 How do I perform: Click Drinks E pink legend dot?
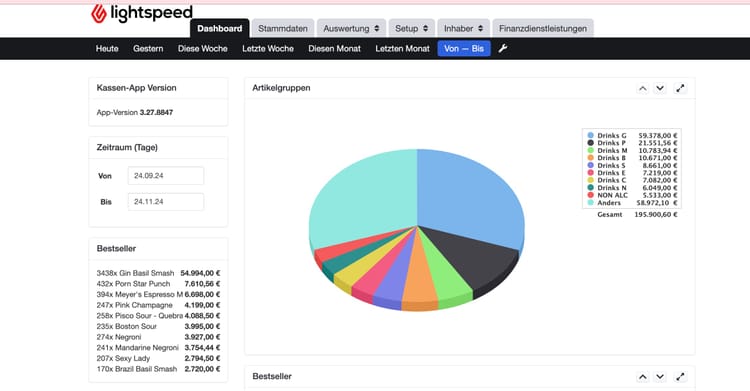coord(591,173)
